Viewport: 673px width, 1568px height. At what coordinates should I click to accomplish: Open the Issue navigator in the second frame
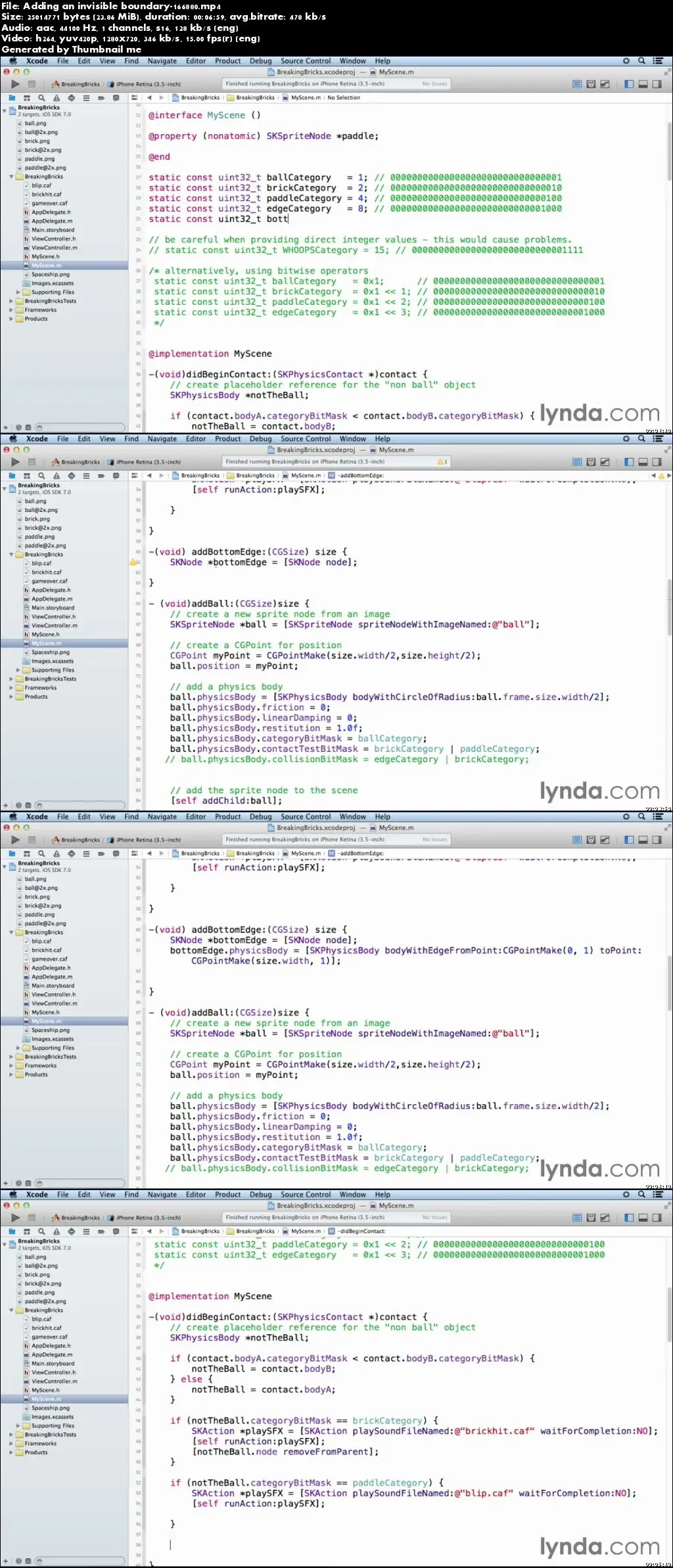pos(57,476)
